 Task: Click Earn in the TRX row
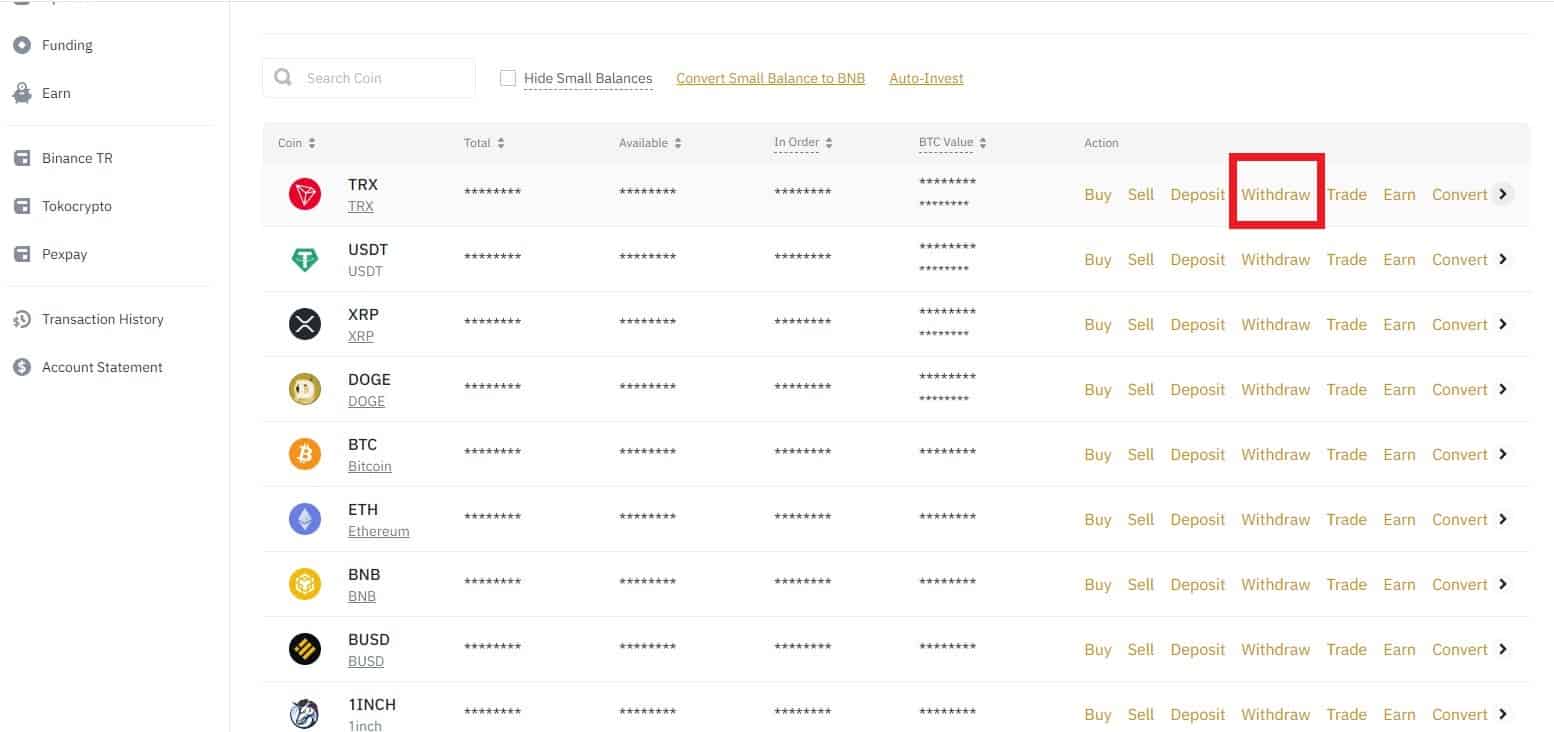click(x=1399, y=194)
